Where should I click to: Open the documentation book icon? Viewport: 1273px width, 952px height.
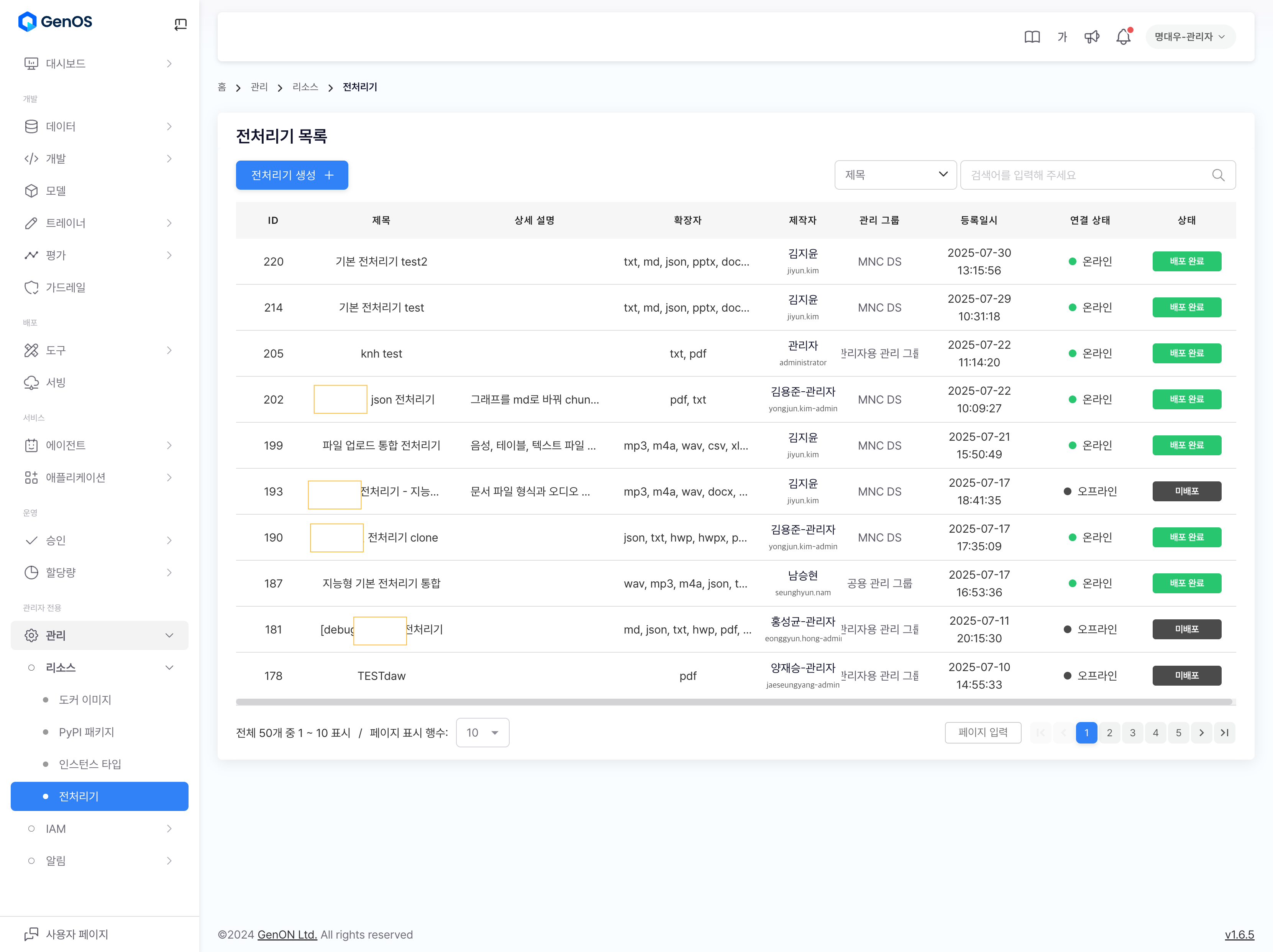[1032, 37]
